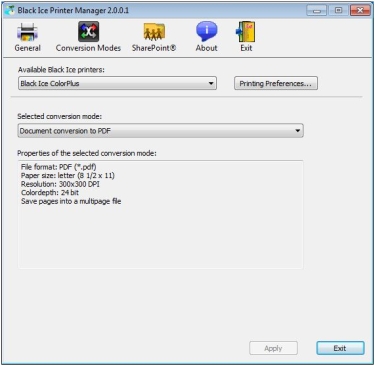
Task: Open the General printer icon tab
Action: point(27,37)
